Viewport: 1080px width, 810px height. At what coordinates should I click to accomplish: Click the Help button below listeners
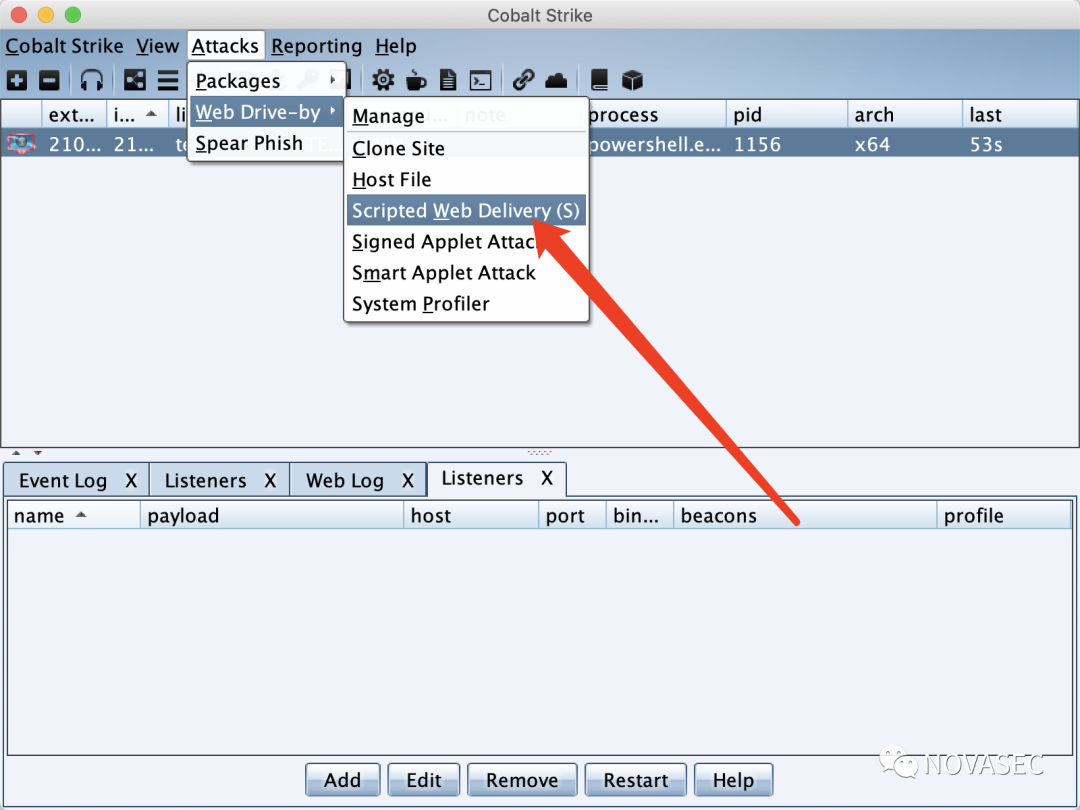733,780
